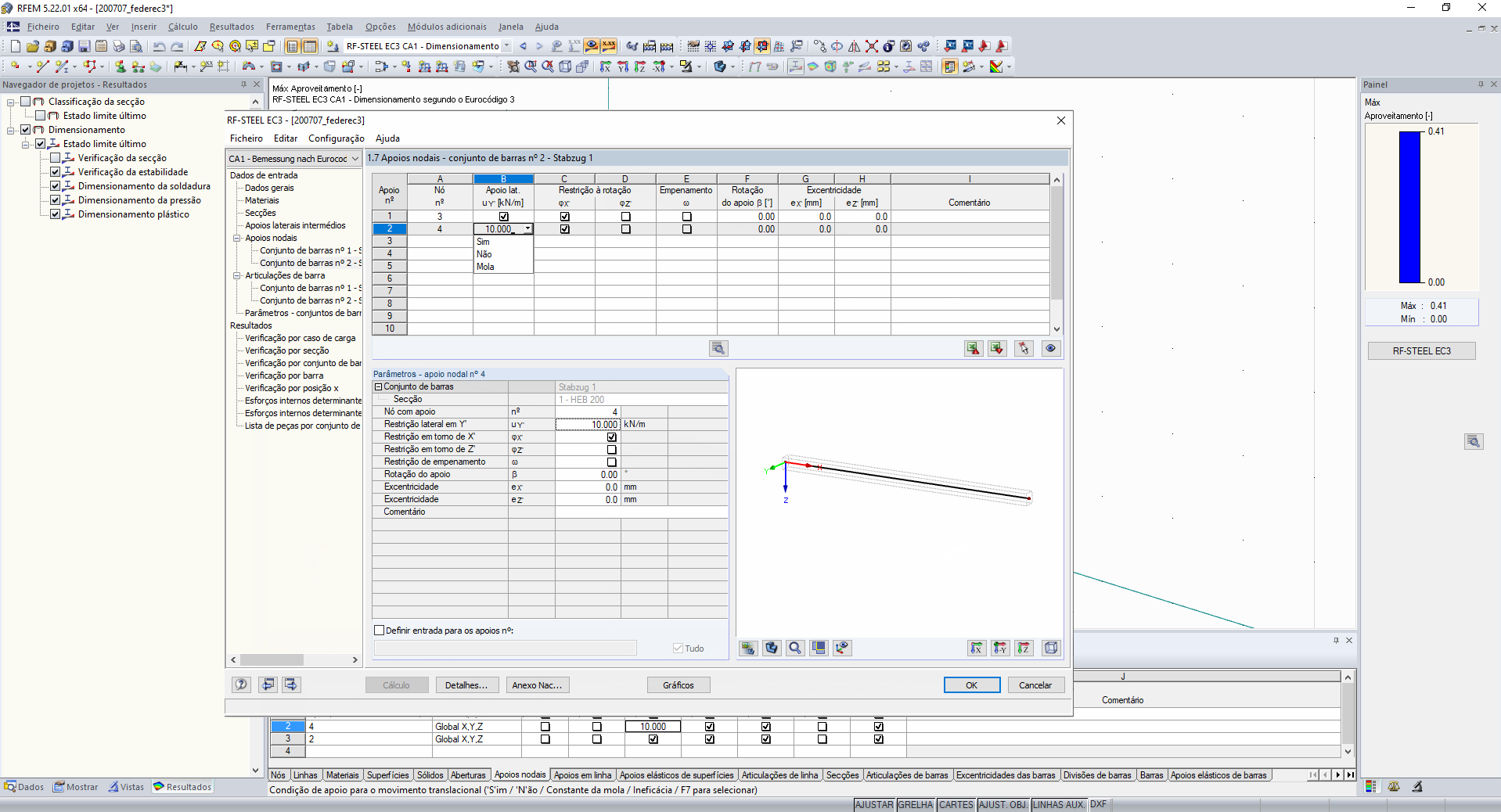This screenshot has width=1501, height=812.
Task: Redo the action in the main toolbar
Action: coord(177,46)
